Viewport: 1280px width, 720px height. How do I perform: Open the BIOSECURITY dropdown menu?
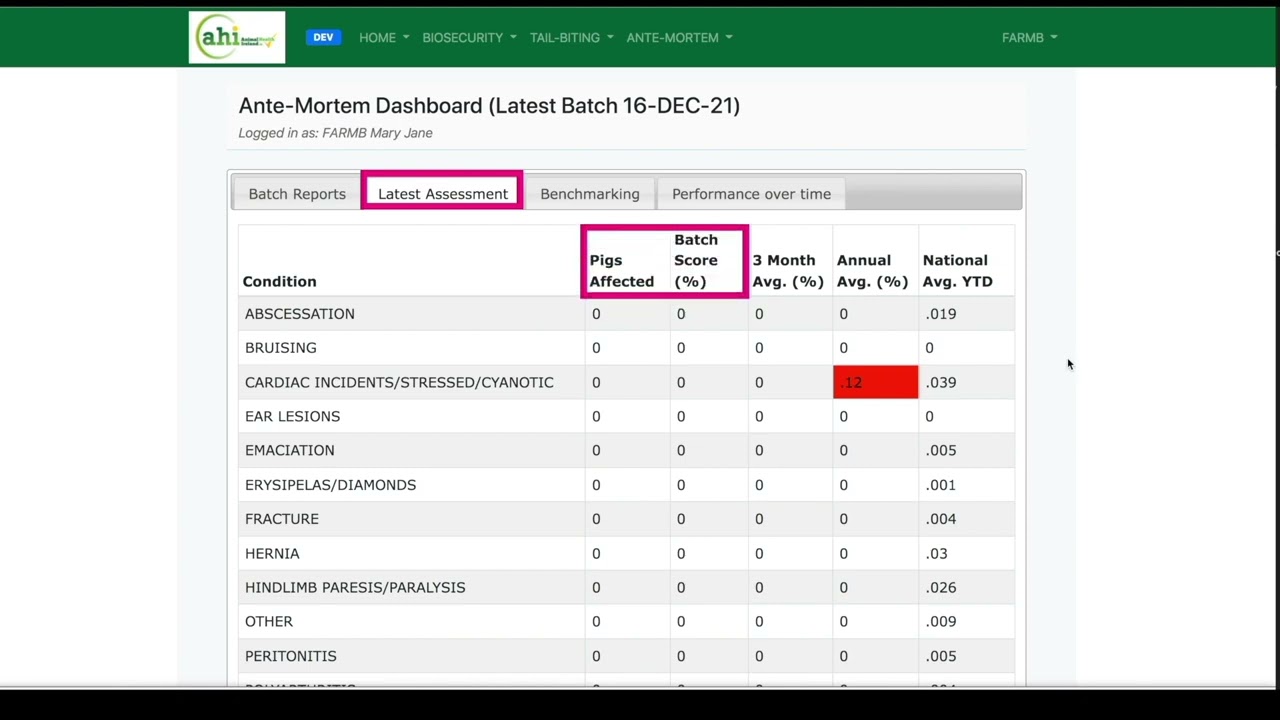(x=469, y=37)
